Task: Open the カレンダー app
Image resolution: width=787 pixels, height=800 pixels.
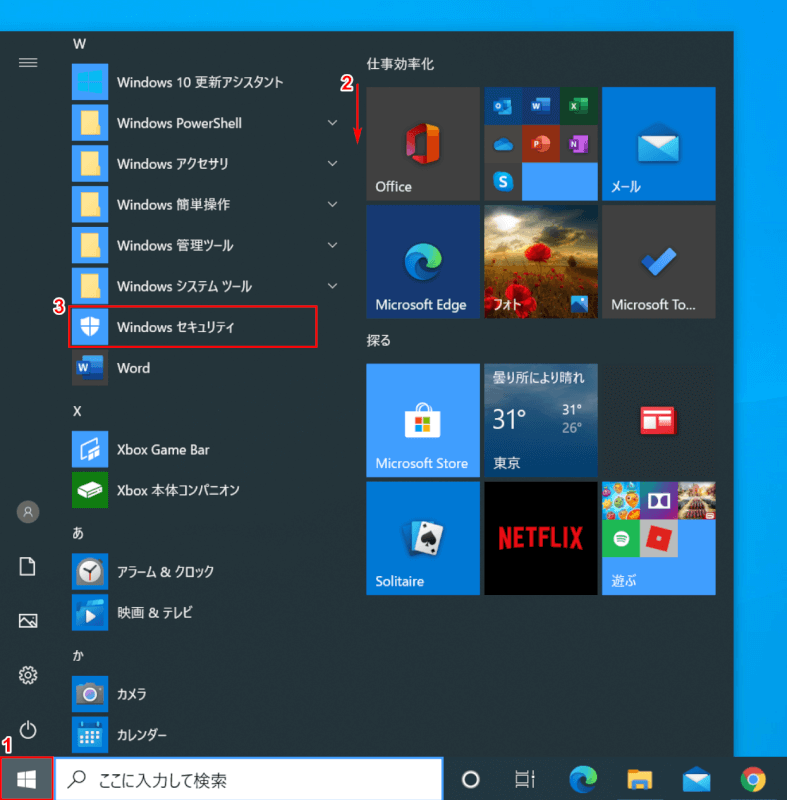Action: (x=204, y=735)
